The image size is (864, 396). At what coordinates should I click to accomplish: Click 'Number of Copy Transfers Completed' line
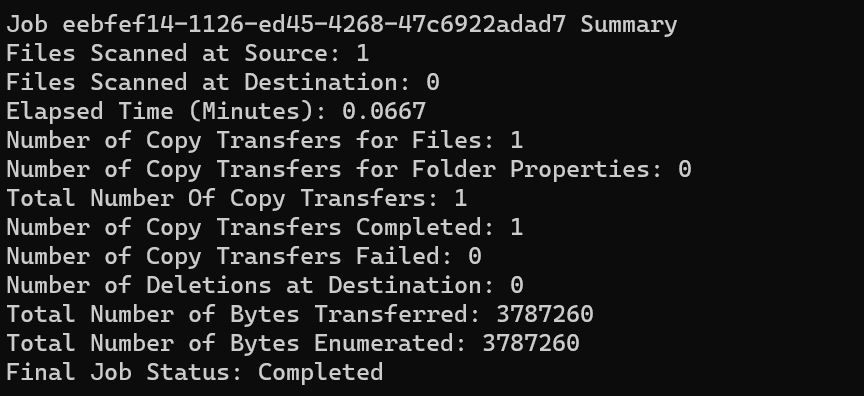pos(264,227)
